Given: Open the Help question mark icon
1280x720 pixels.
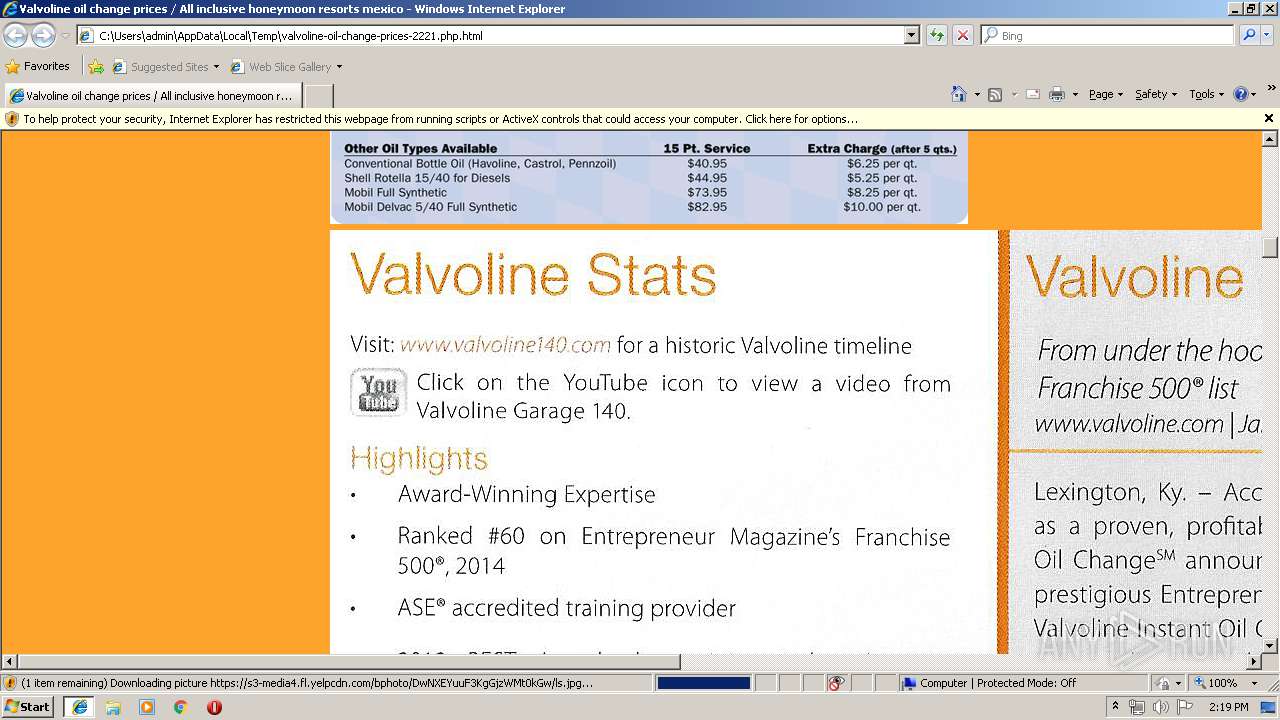Looking at the screenshot, I should coord(1241,94).
